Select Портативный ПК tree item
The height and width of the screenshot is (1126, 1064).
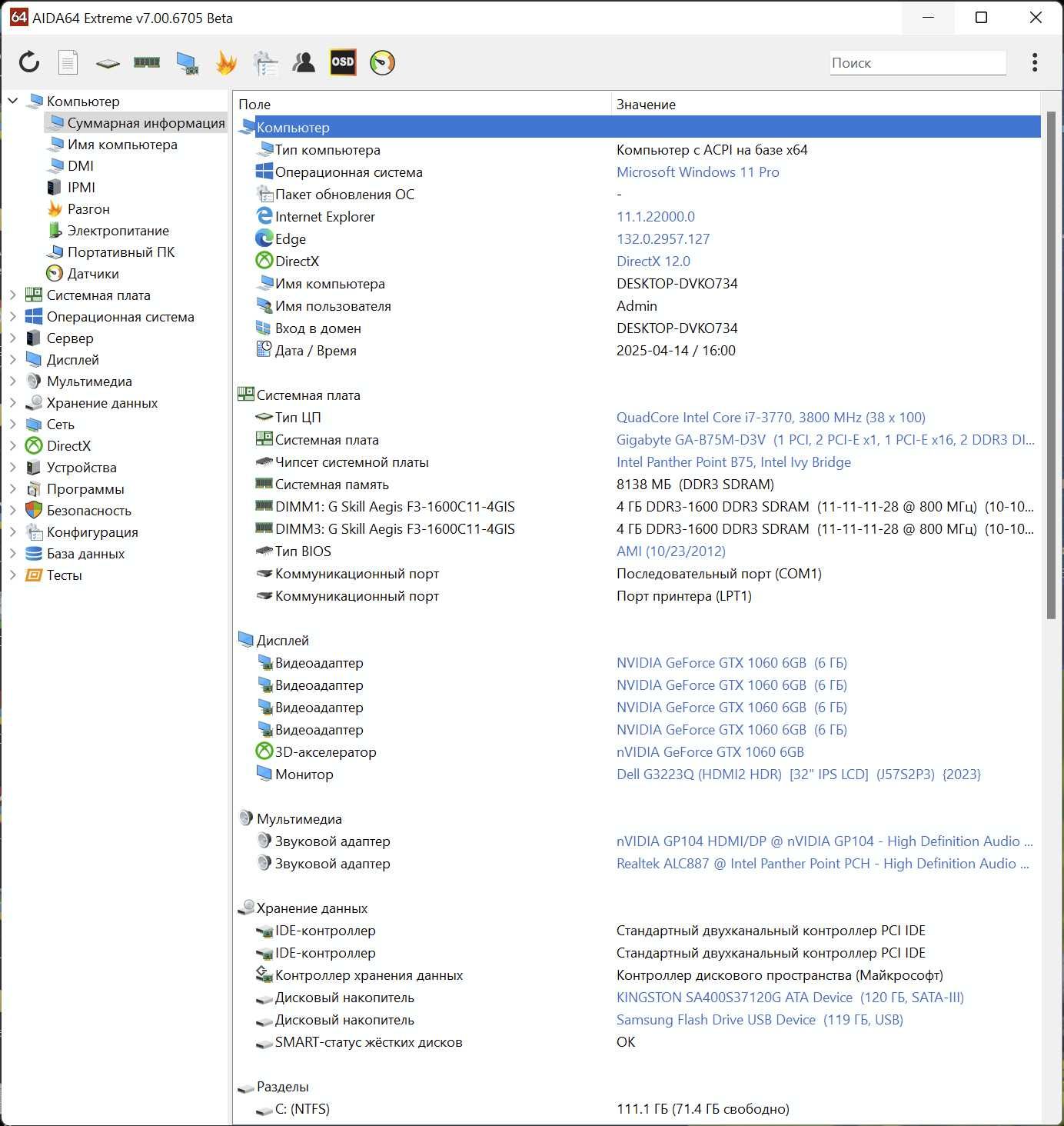(x=121, y=252)
